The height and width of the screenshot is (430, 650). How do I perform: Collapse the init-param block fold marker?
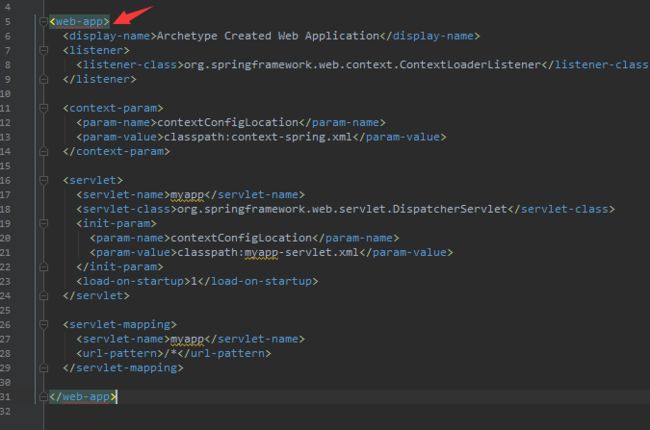click(x=43, y=224)
